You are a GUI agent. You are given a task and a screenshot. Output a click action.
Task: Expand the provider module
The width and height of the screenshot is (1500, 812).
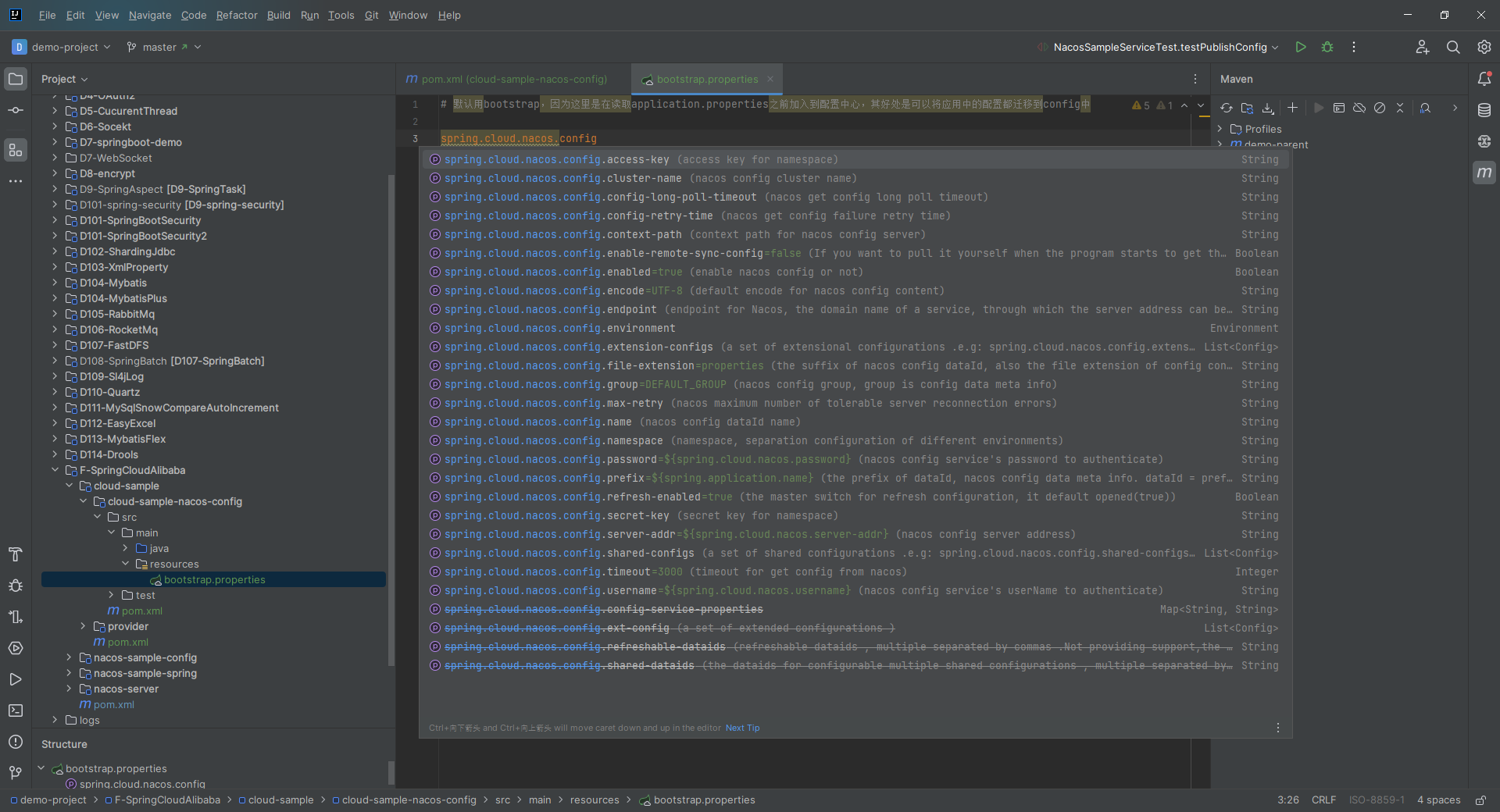pyautogui.click(x=83, y=626)
